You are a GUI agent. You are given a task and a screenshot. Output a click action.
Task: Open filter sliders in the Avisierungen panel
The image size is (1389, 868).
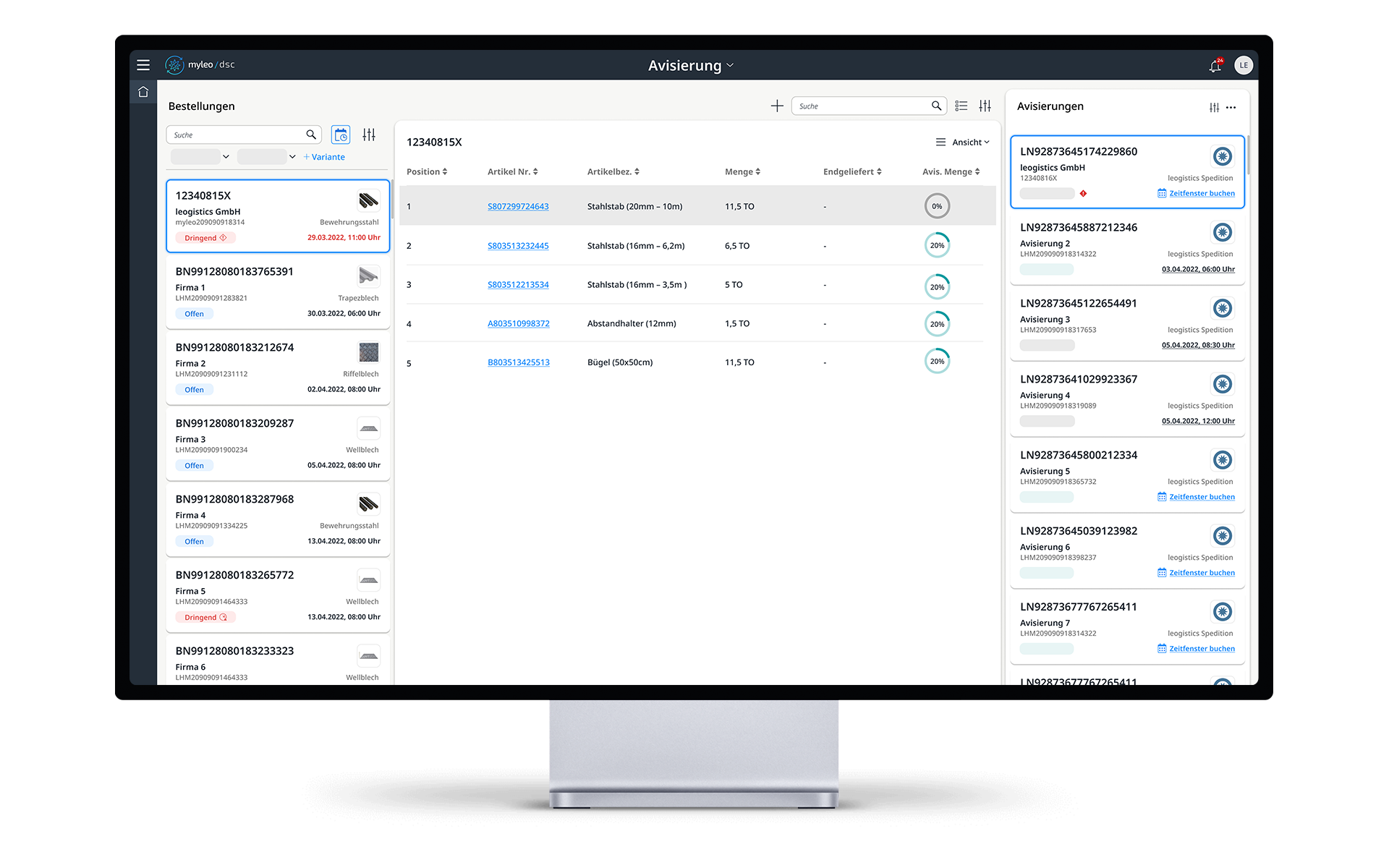1214,107
